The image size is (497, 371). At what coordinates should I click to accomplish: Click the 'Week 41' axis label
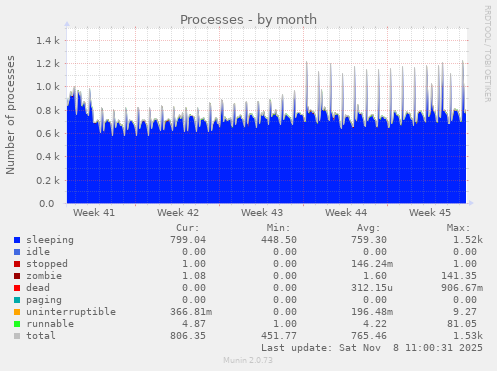point(94,213)
